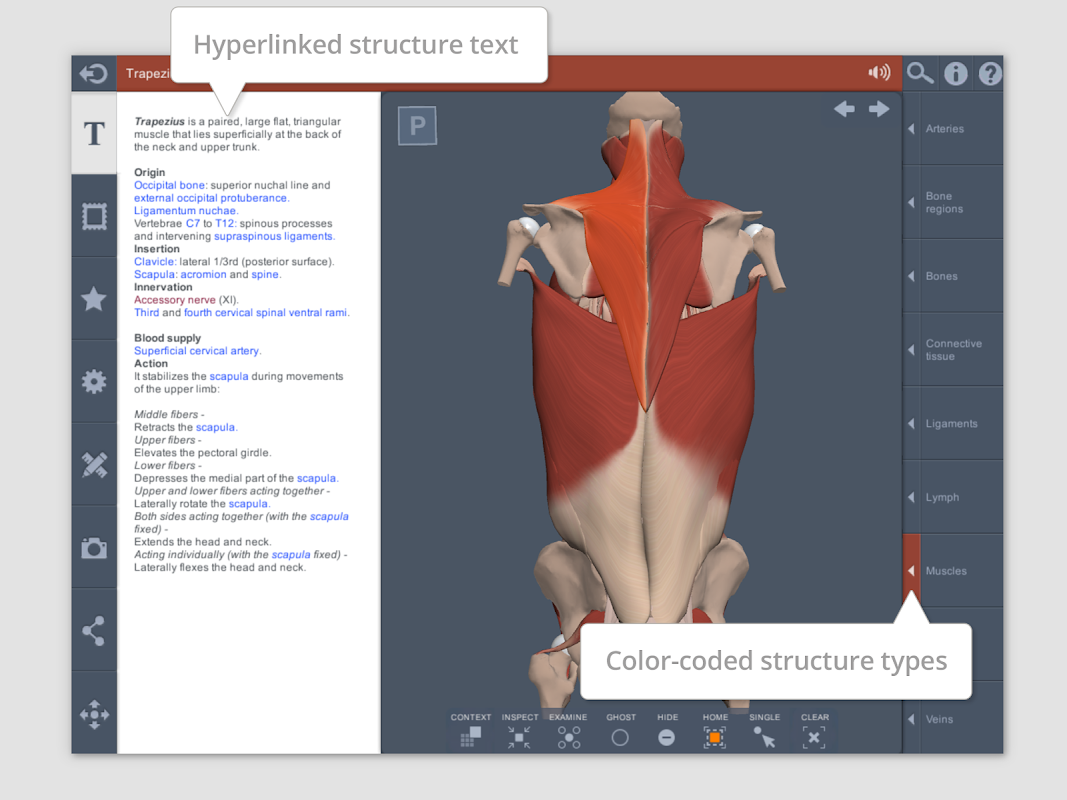1067x800 pixels.
Task: Open the C7 vertebra link
Action: click(193, 223)
